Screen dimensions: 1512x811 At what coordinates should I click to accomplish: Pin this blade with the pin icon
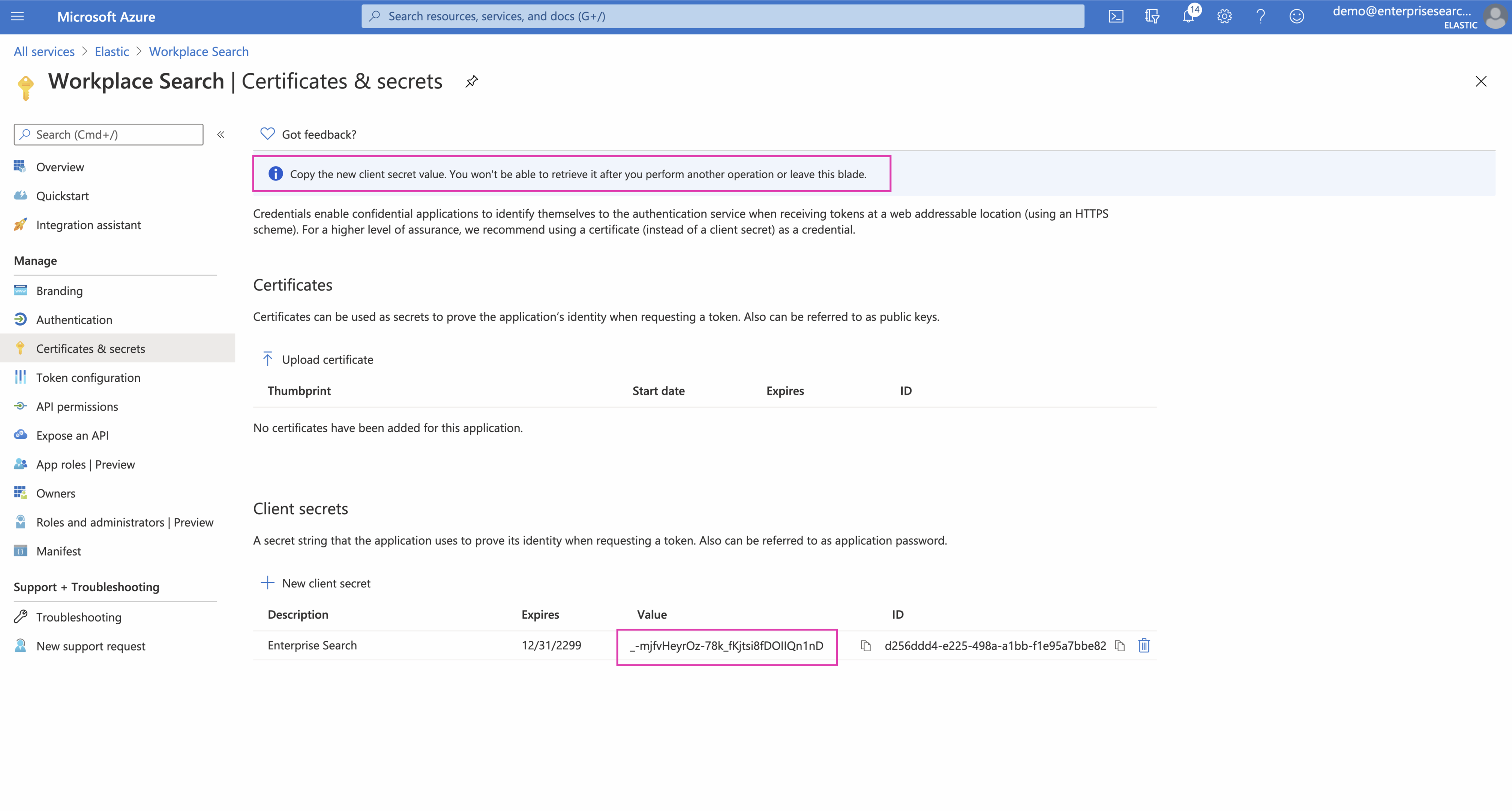click(471, 81)
